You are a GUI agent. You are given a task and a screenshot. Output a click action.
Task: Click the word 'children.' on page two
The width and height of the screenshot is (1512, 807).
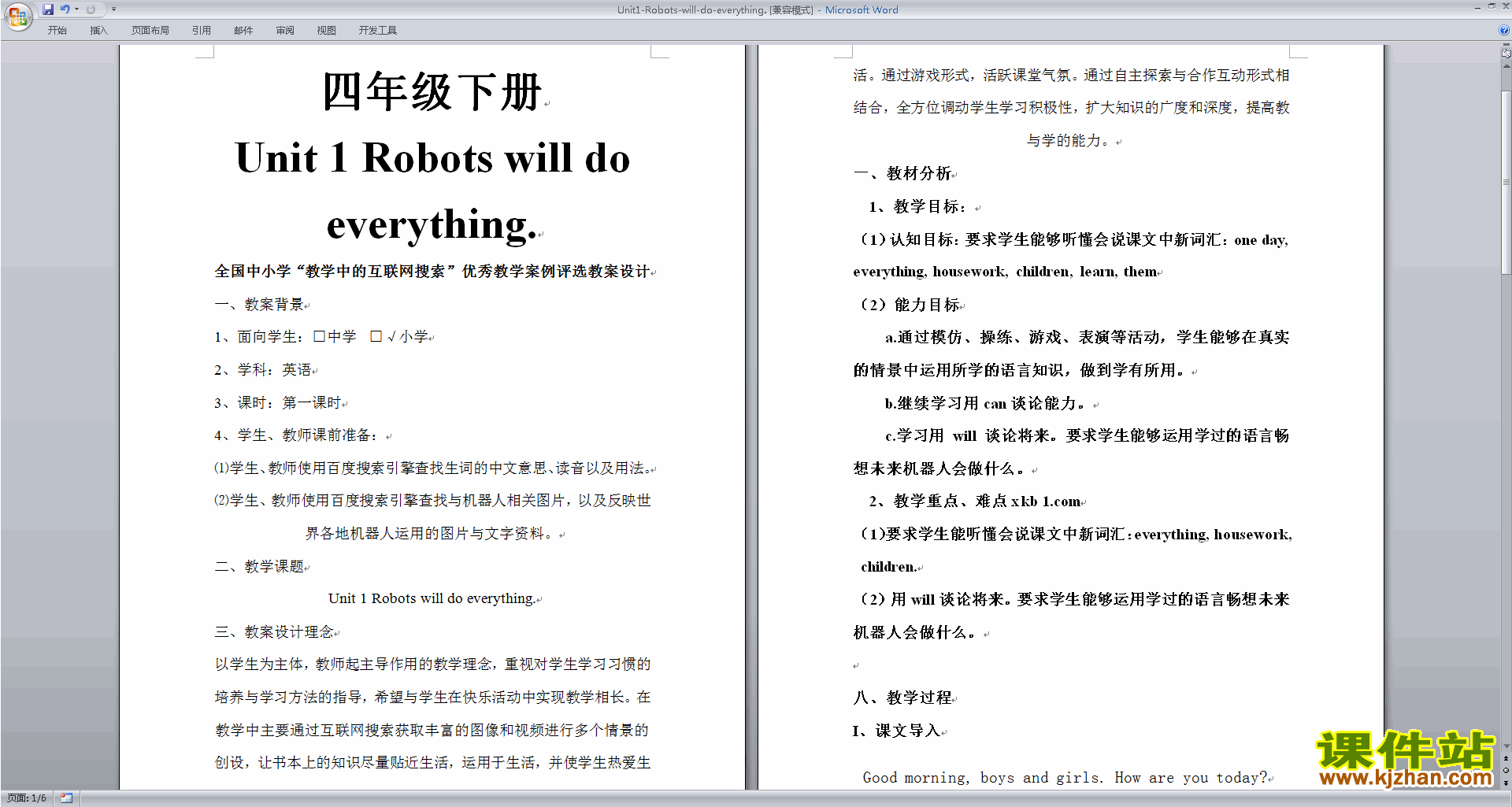pos(888,567)
